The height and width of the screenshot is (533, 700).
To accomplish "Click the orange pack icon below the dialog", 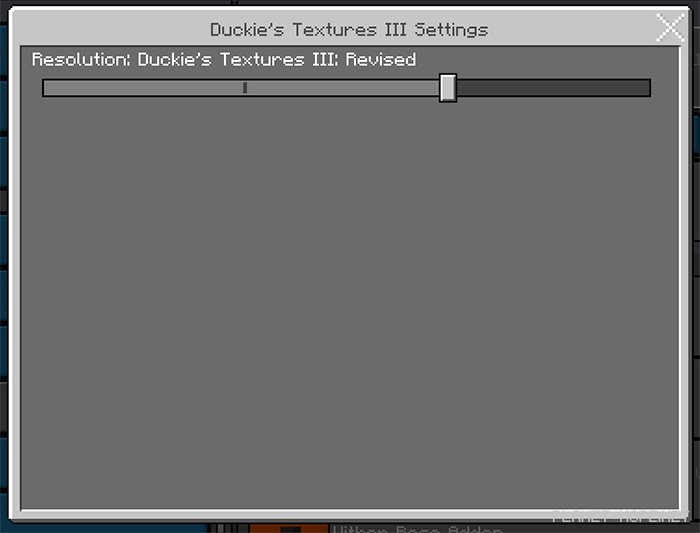I will point(289,529).
